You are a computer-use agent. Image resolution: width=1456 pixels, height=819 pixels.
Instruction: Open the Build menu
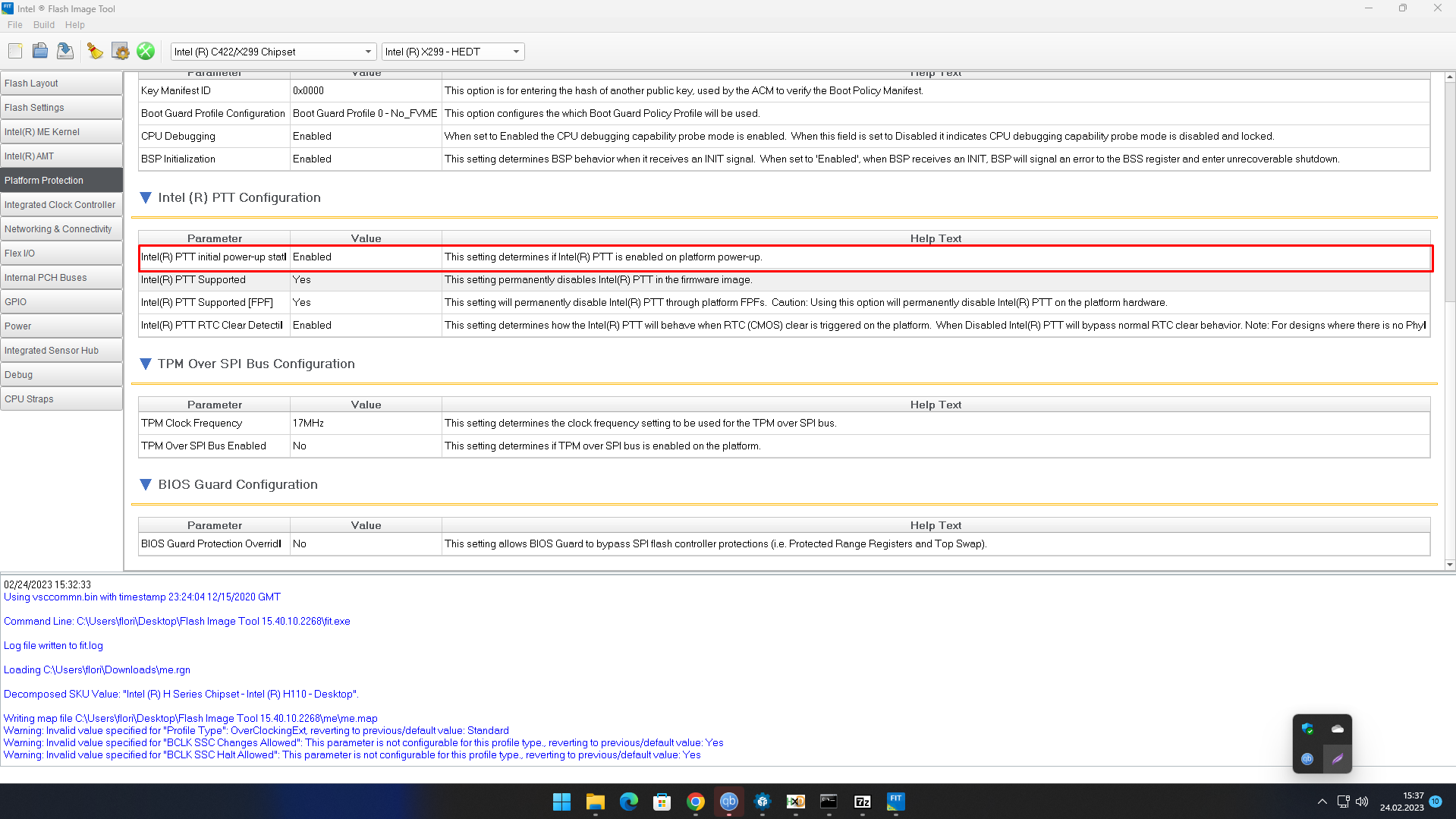[x=43, y=24]
